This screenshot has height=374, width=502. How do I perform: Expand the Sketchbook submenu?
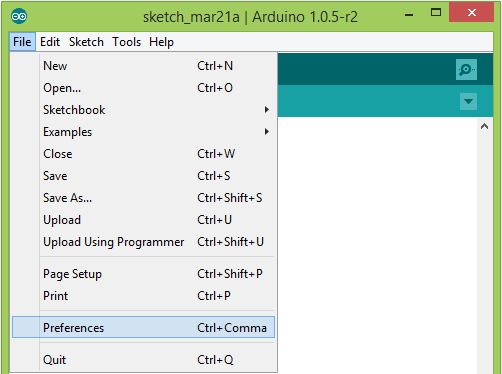coord(143,110)
